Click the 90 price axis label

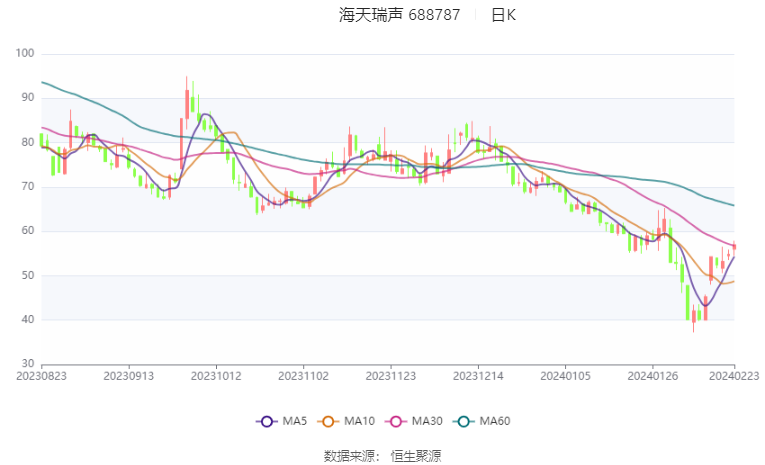pyautogui.click(x=28, y=98)
